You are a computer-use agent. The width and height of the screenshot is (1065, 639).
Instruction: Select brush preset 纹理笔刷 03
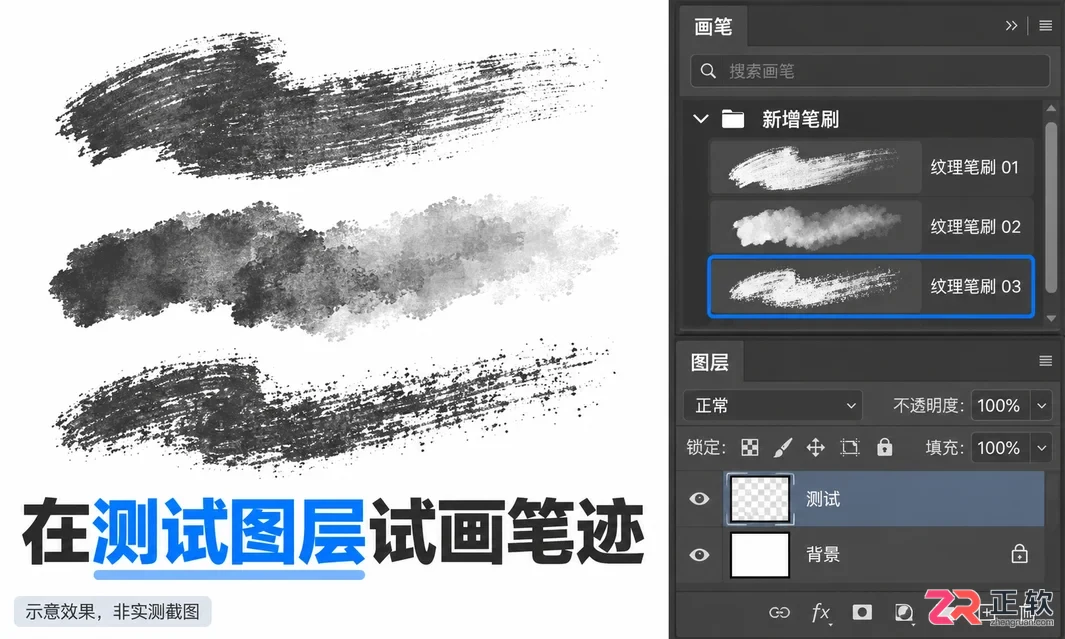(x=871, y=286)
